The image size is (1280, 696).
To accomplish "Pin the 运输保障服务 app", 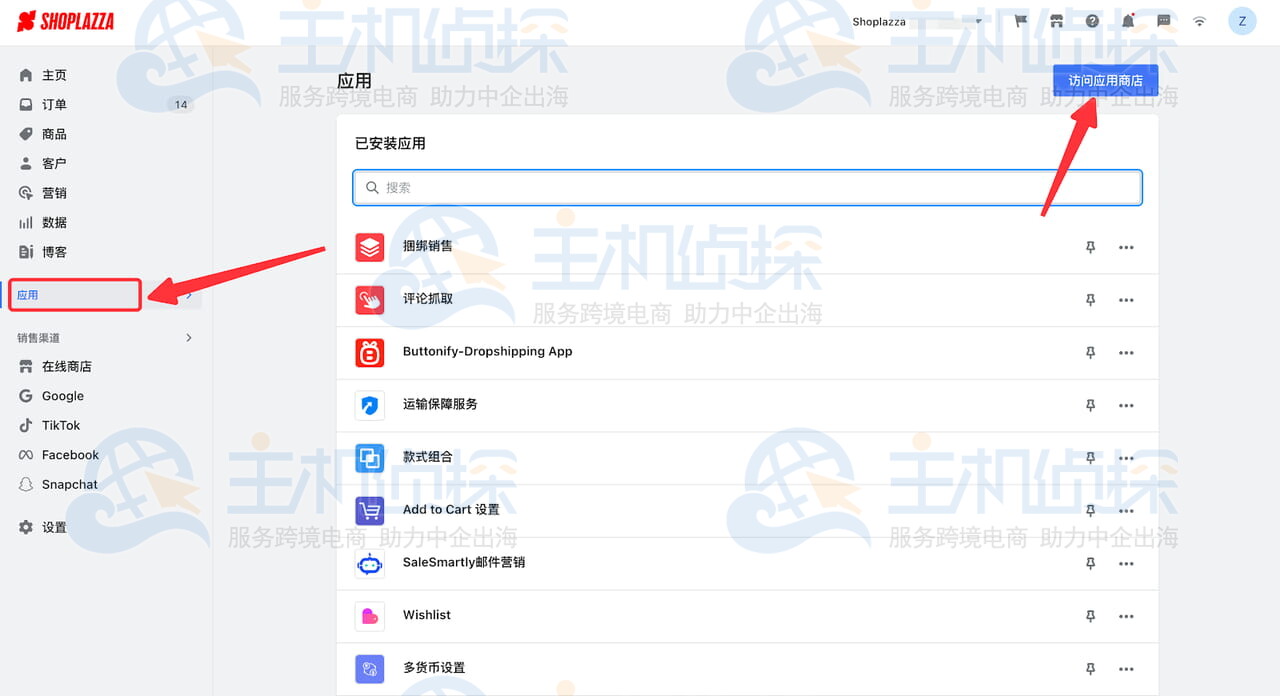I will click(x=1090, y=405).
